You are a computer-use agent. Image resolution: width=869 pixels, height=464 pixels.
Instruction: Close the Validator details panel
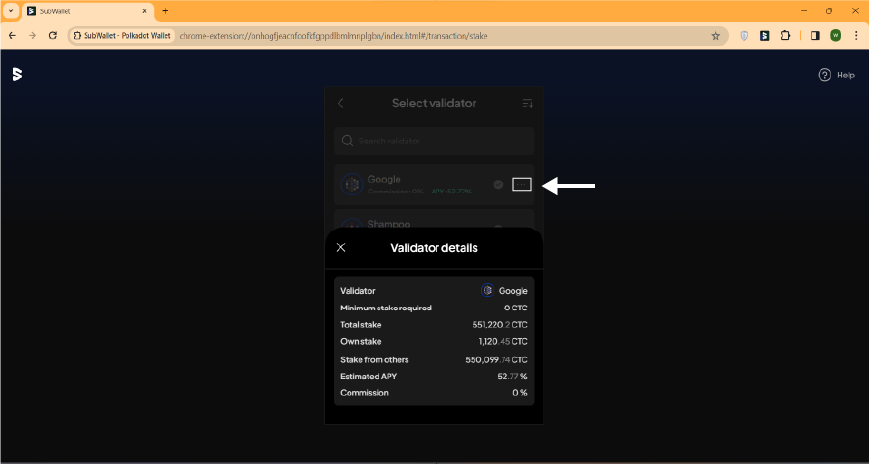pyautogui.click(x=341, y=248)
